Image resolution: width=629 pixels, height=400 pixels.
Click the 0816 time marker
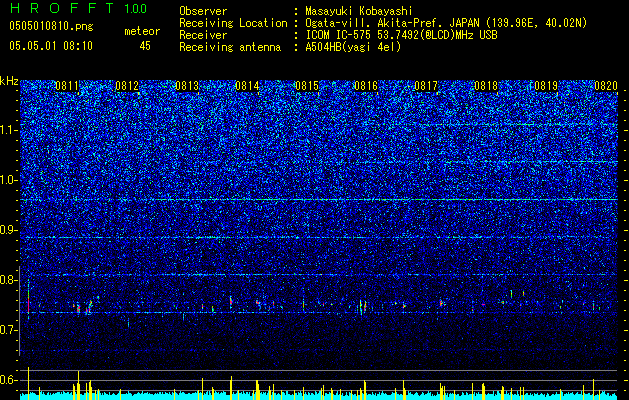(366, 86)
